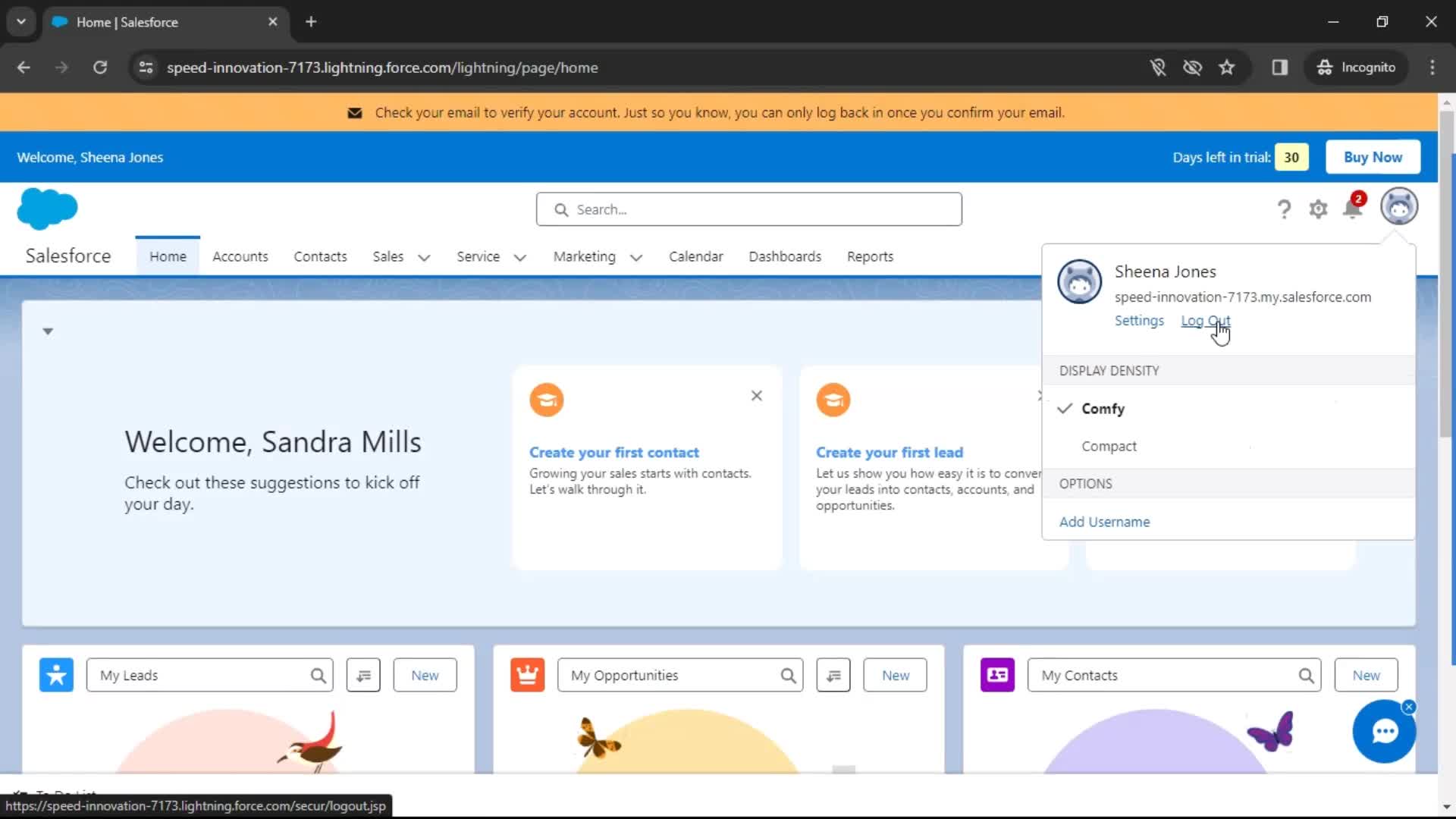Click the My Leads search field
Screen dimensions: 1456x819
(x=210, y=675)
